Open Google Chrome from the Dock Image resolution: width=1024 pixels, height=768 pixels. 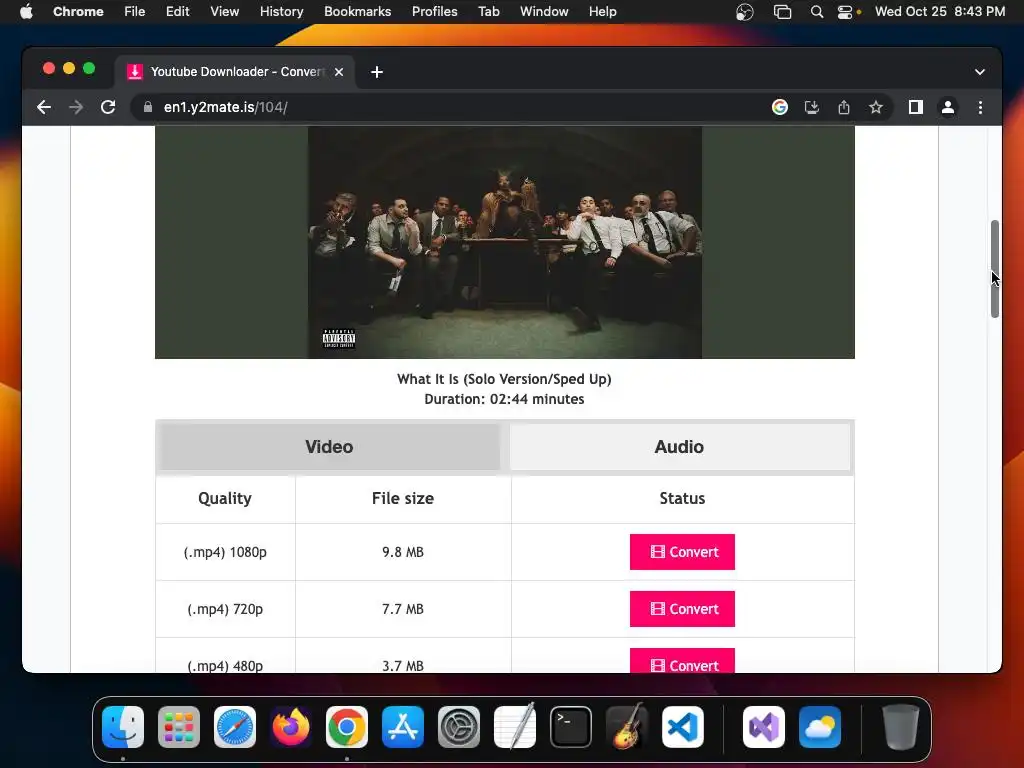point(347,727)
